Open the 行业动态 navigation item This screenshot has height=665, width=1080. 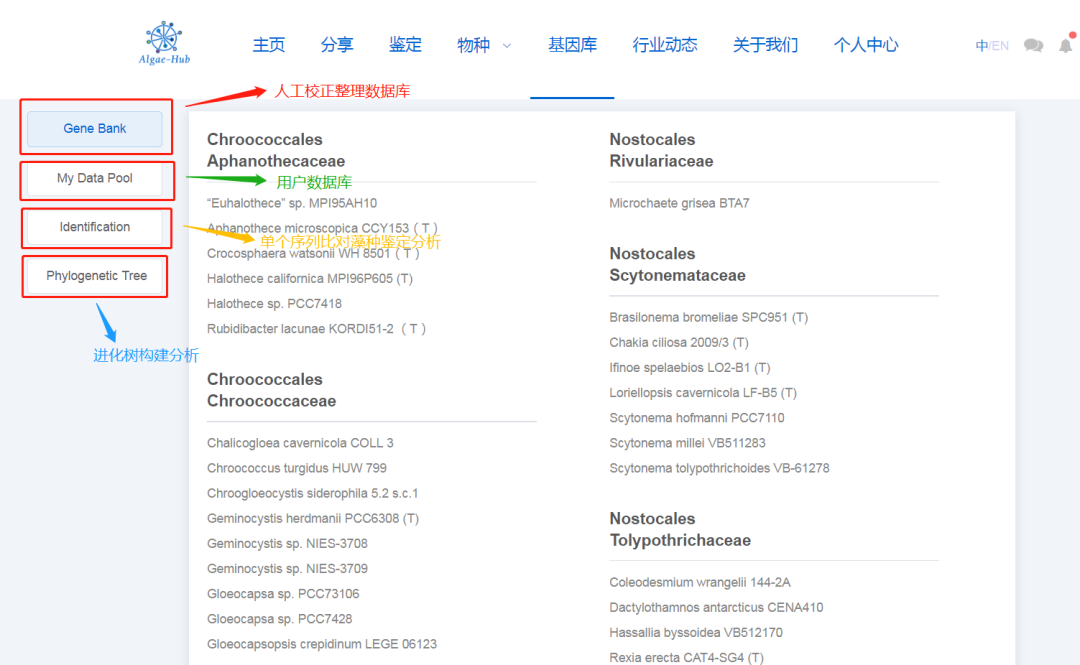pyautogui.click(x=664, y=45)
